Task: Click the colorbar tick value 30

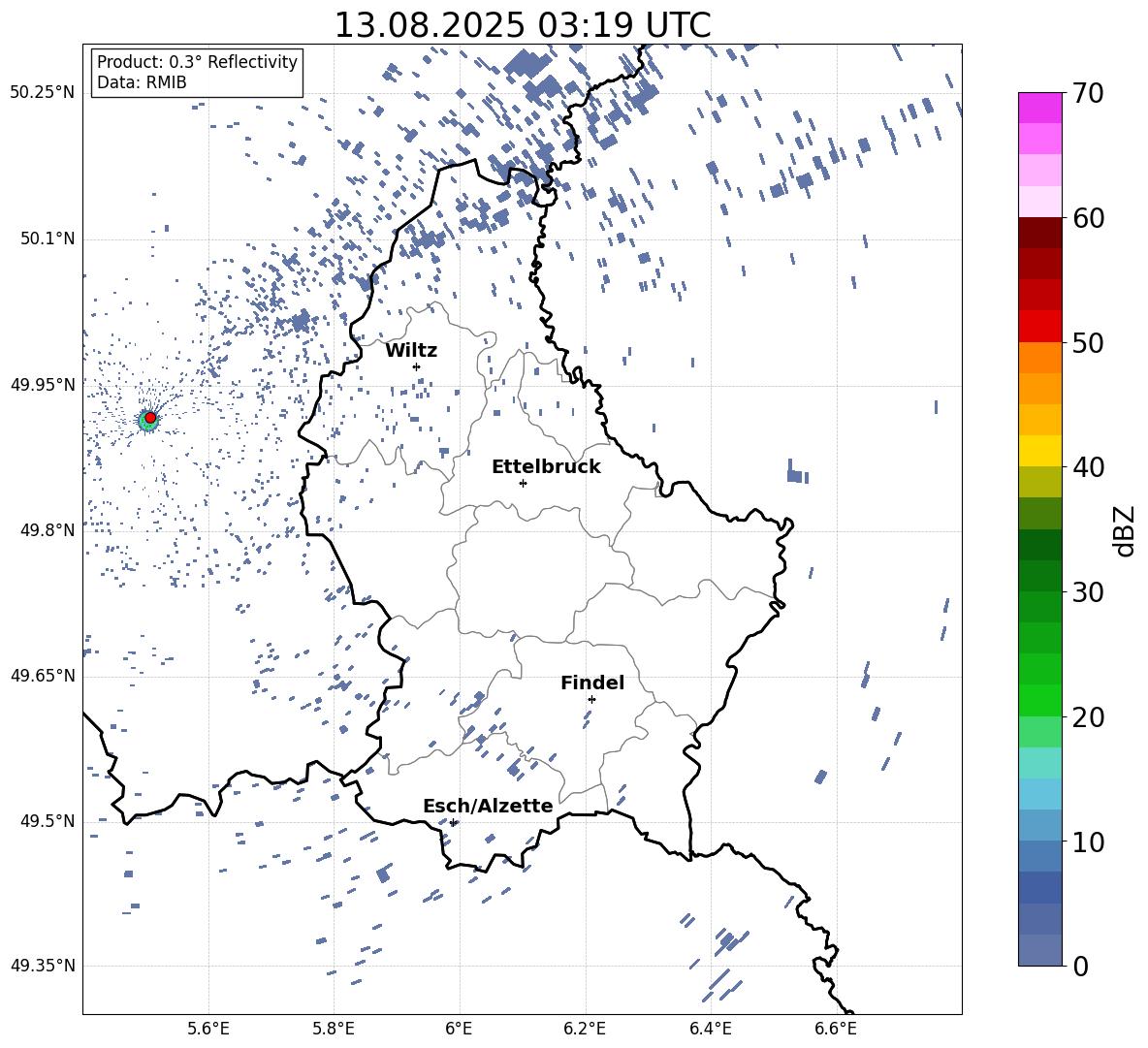Action: click(x=1088, y=592)
